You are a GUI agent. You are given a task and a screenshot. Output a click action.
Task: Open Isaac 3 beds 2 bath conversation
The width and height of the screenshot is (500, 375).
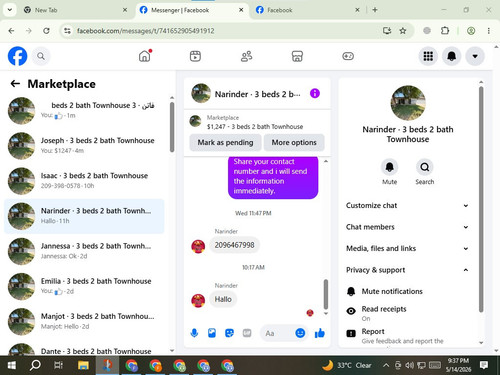(x=84, y=181)
